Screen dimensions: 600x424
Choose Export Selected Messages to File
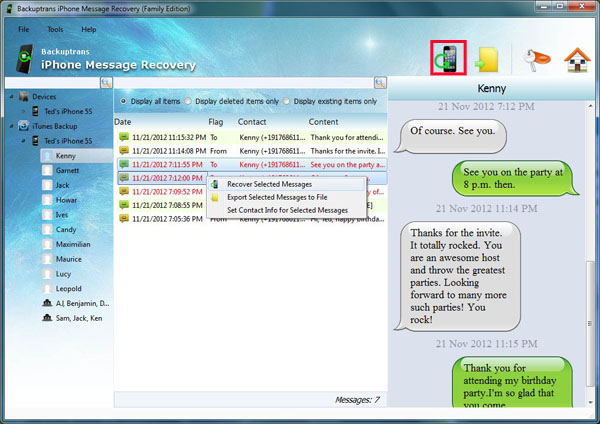286,197
